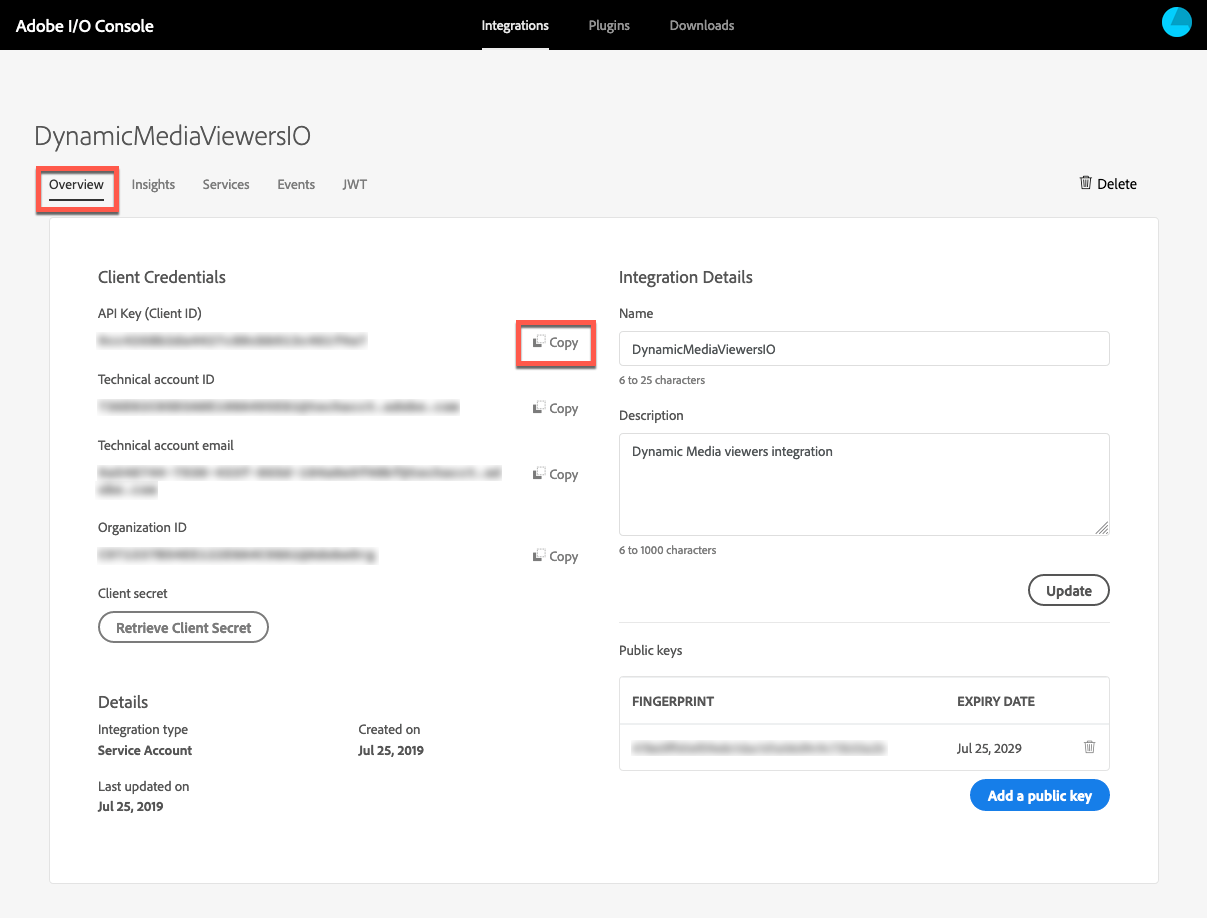Open Downloads in the top navigation

[x=702, y=25]
